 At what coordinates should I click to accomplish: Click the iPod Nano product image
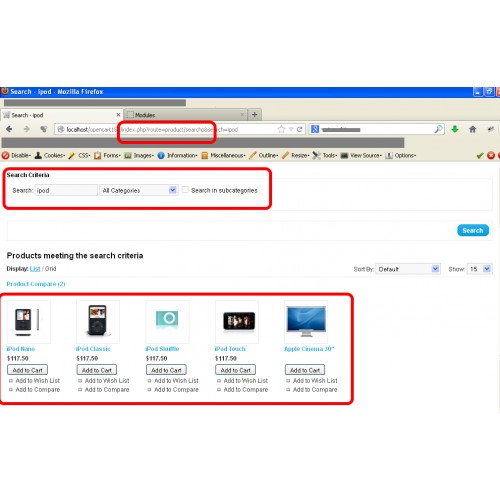[x=29, y=322]
